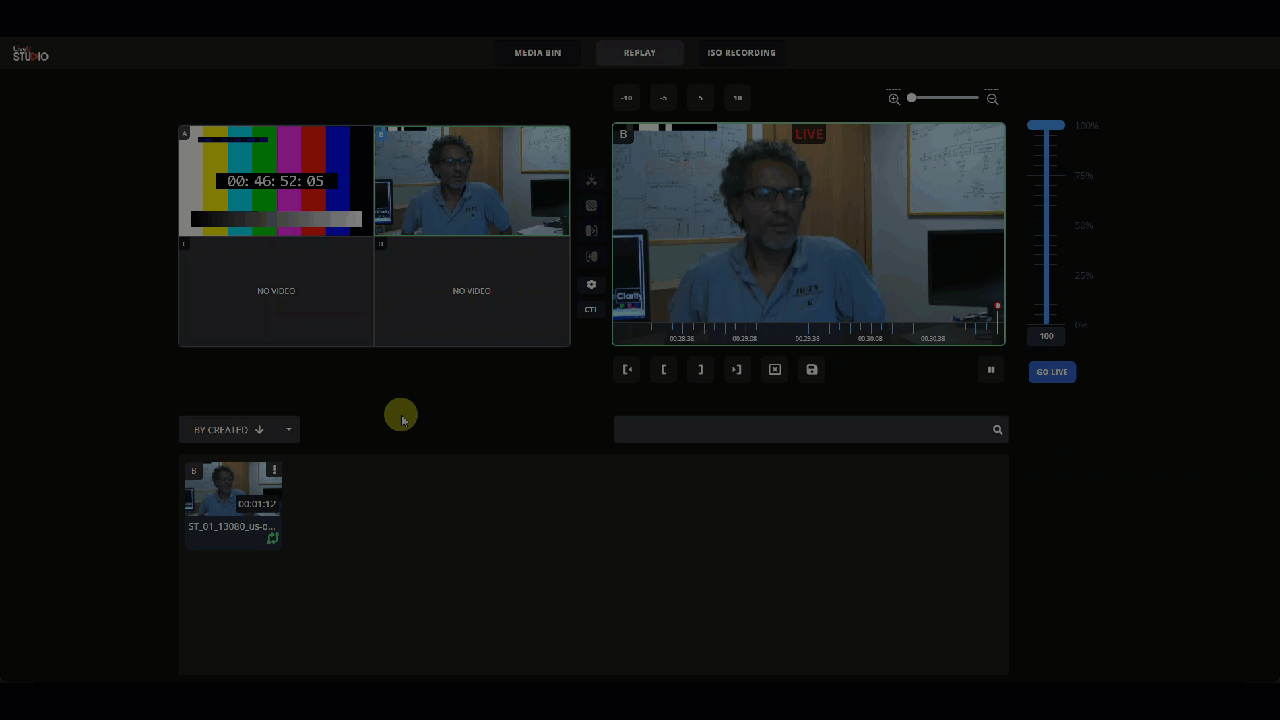Toggle the CTI button beside the multiview
This screenshot has width=1280, height=720.
click(591, 310)
